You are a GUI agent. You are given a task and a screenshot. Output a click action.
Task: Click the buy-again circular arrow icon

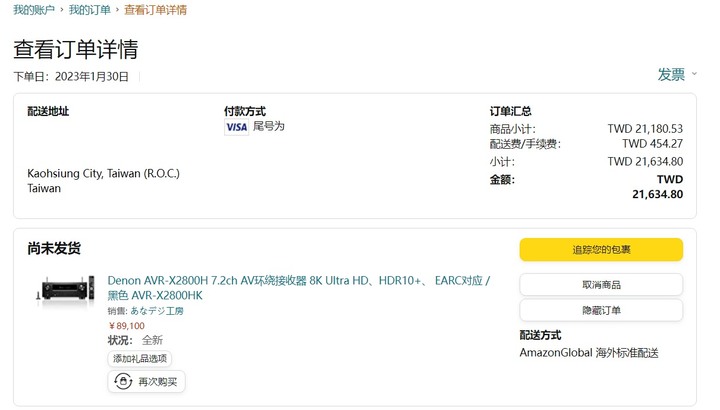pyautogui.click(x=123, y=382)
